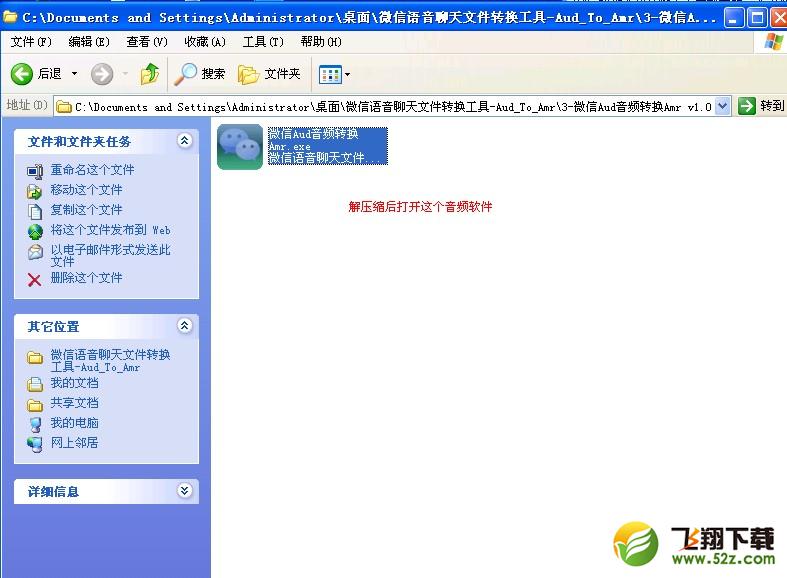Click the 共享文档 folder icon
787x578 pixels.
pos(35,404)
